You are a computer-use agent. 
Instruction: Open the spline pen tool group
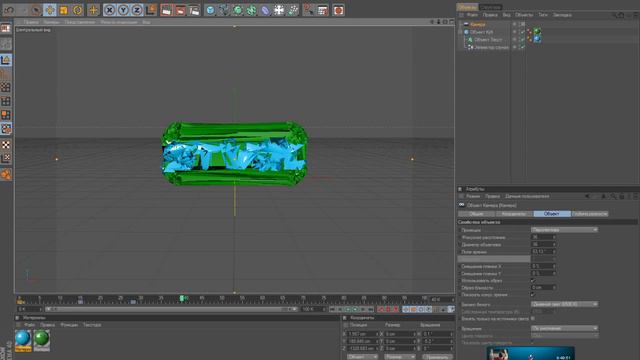(224, 10)
